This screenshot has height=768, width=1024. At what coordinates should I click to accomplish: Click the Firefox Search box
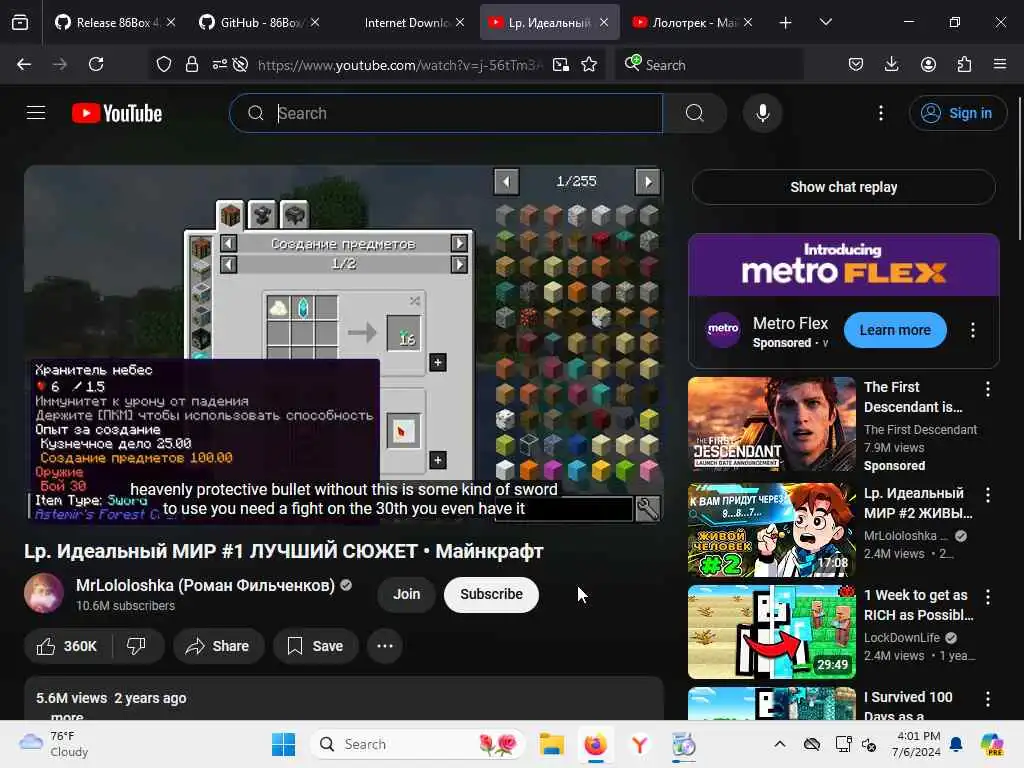coord(710,64)
